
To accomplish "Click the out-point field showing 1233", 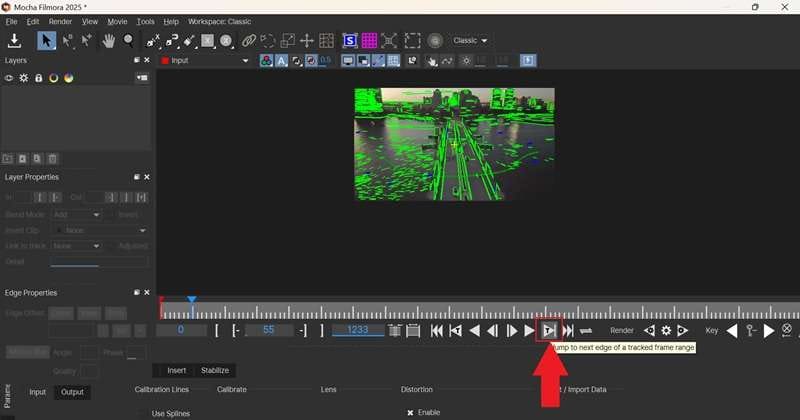I will [x=358, y=330].
